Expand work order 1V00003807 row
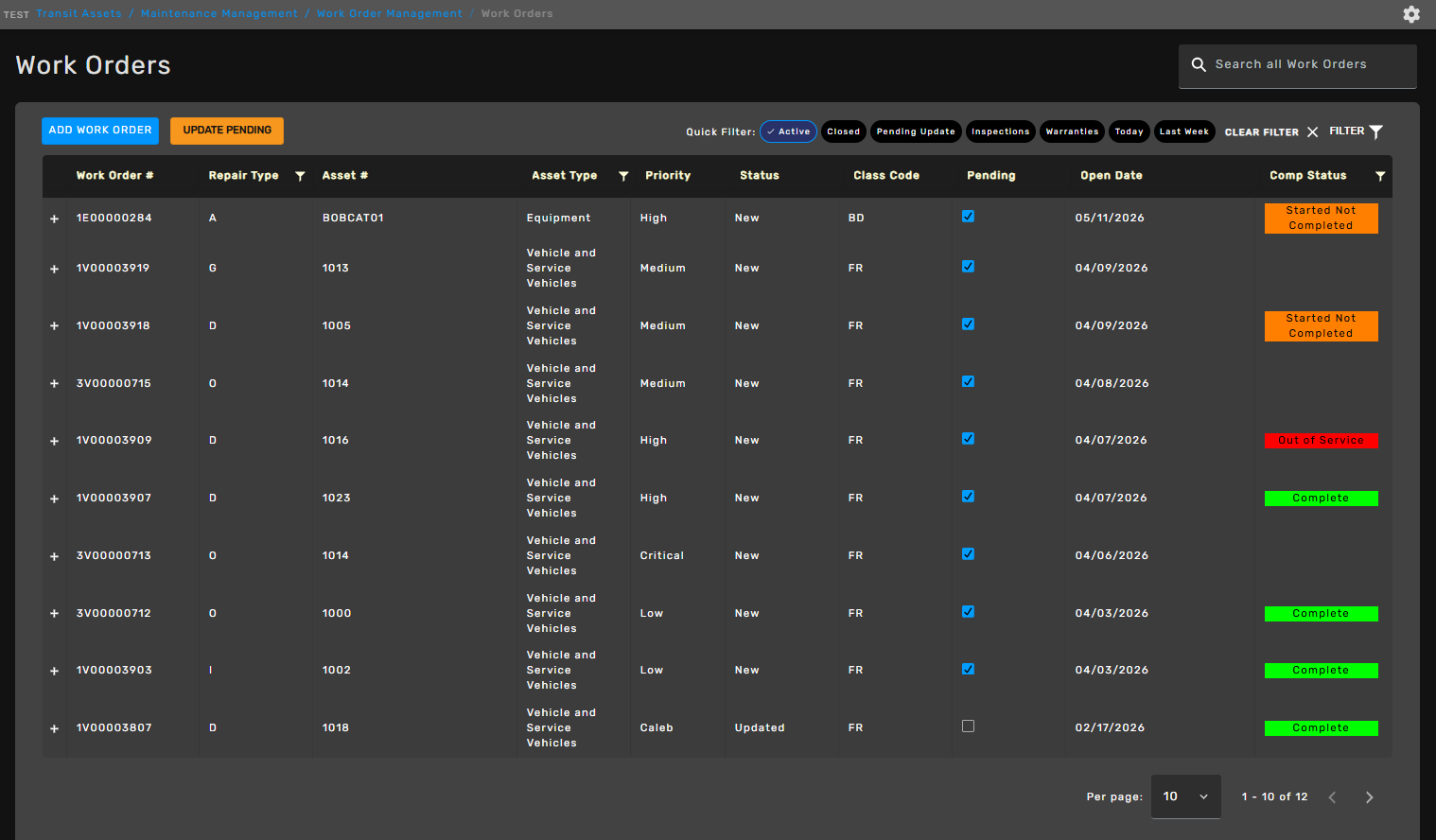This screenshot has height=840, width=1436. [54, 728]
